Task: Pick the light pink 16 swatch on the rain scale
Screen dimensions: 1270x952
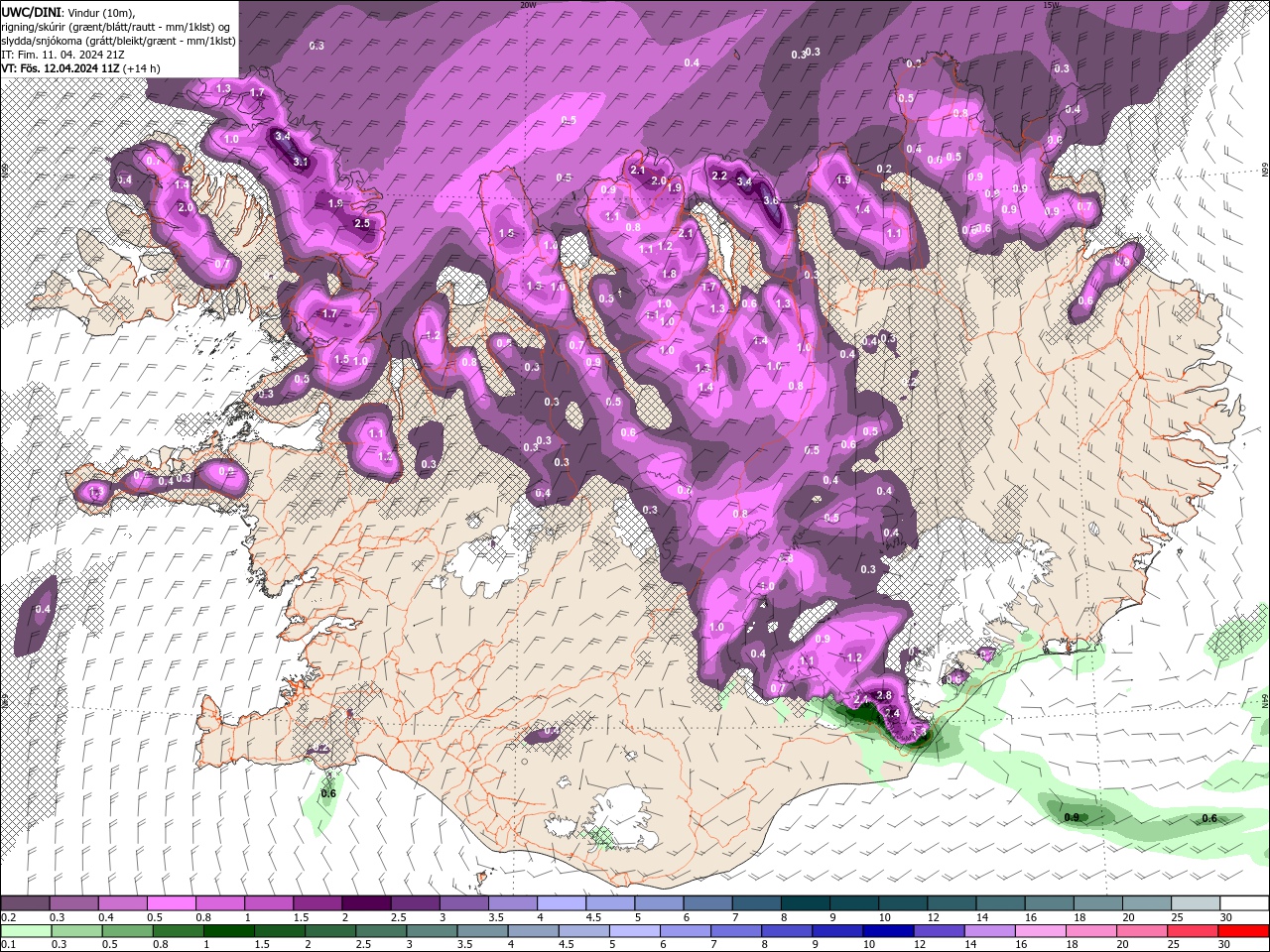Action: (x=1041, y=930)
